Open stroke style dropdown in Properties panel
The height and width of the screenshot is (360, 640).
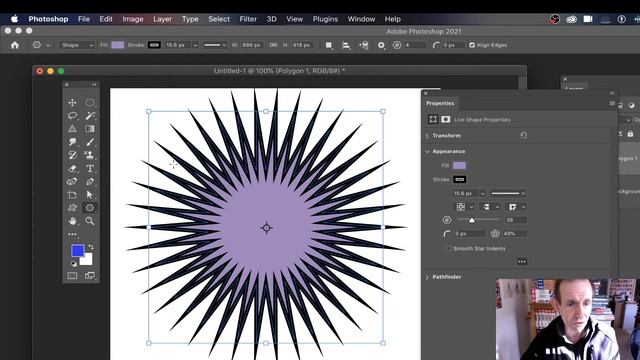[x=508, y=193]
